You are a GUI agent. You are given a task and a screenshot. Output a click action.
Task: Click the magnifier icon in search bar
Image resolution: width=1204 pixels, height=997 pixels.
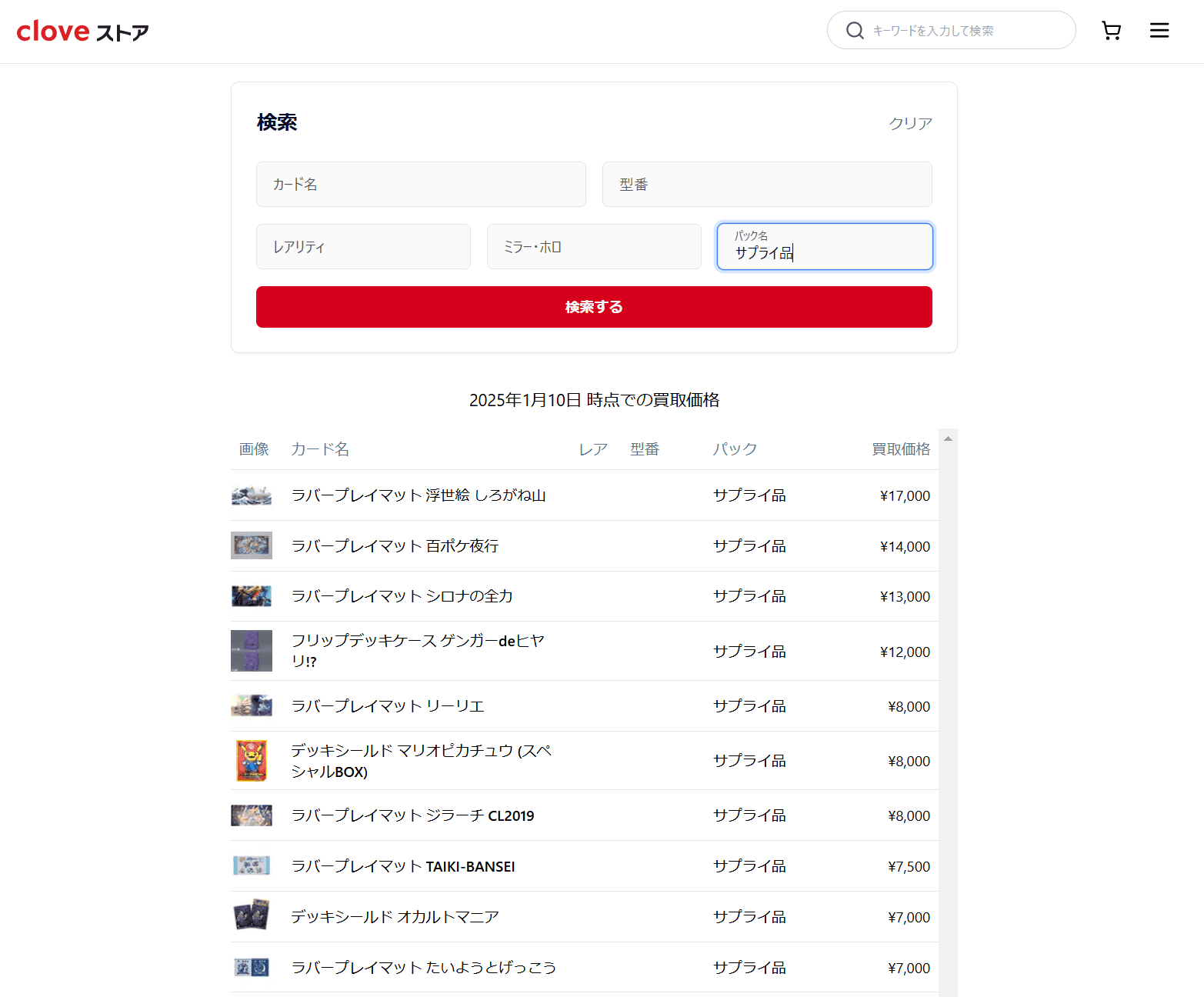[854, 31]
